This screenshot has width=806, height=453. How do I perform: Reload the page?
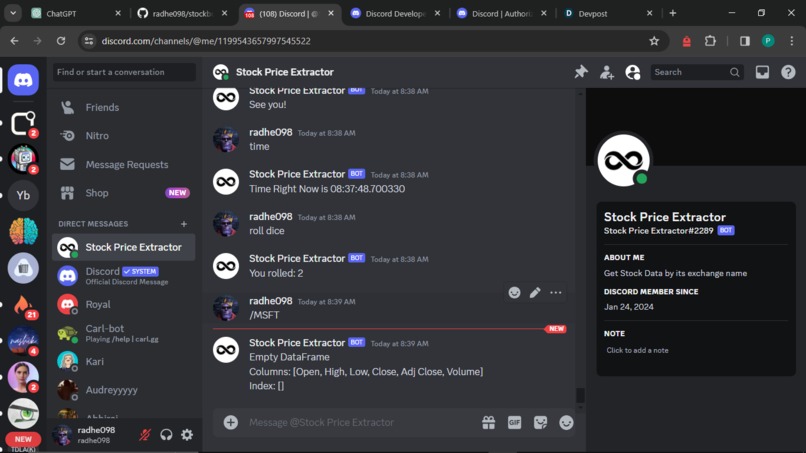(61, 41)
